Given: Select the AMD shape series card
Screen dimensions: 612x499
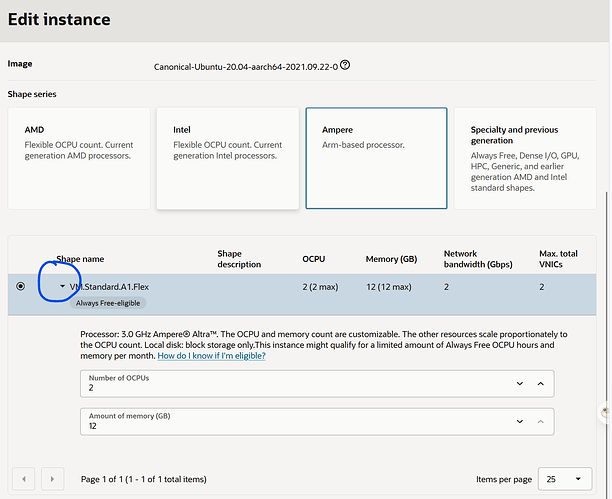Looking at the screenshot, I should coord(79,158).
